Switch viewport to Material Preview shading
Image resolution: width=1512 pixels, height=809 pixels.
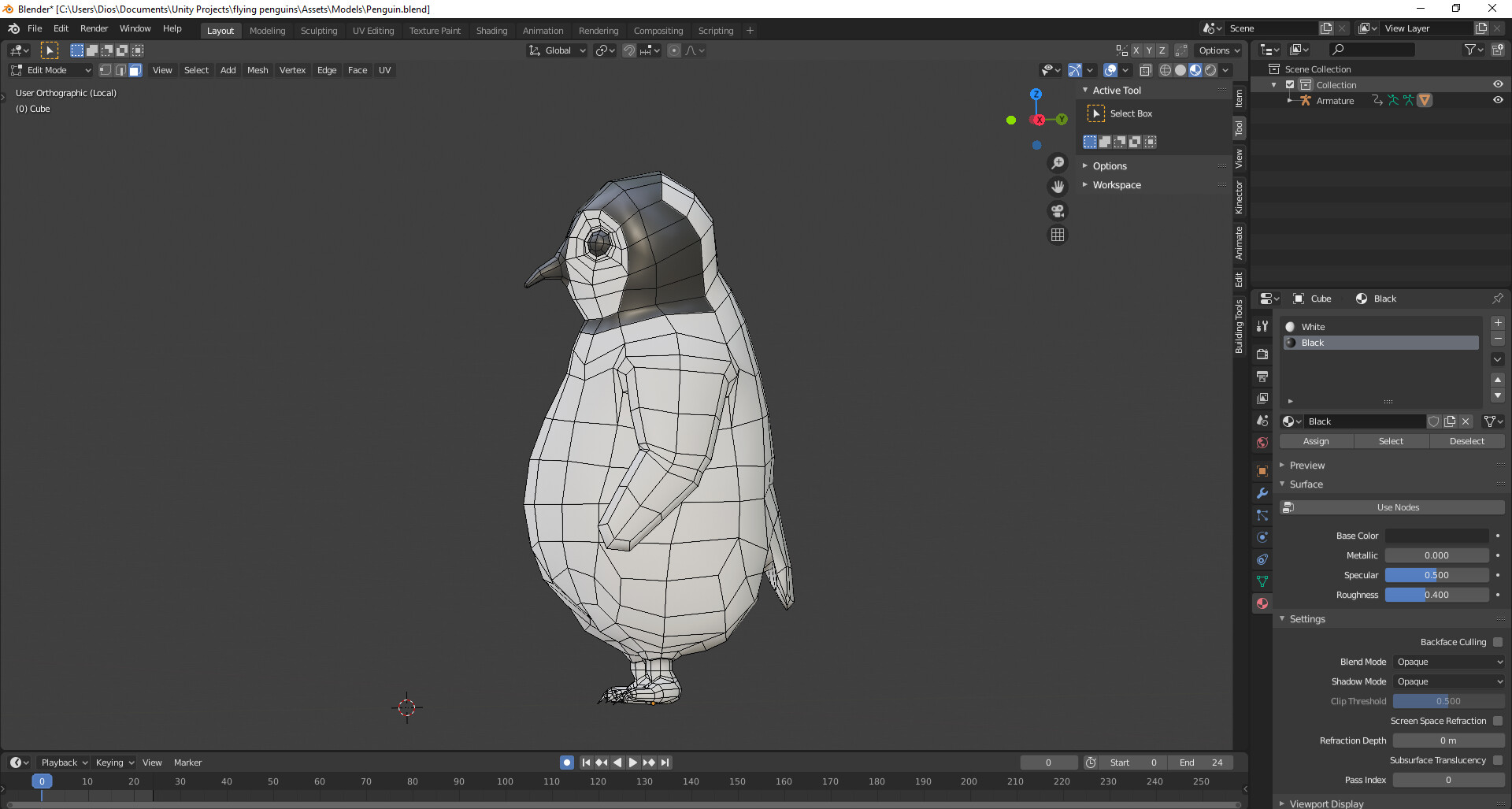tap(1196, 69)
